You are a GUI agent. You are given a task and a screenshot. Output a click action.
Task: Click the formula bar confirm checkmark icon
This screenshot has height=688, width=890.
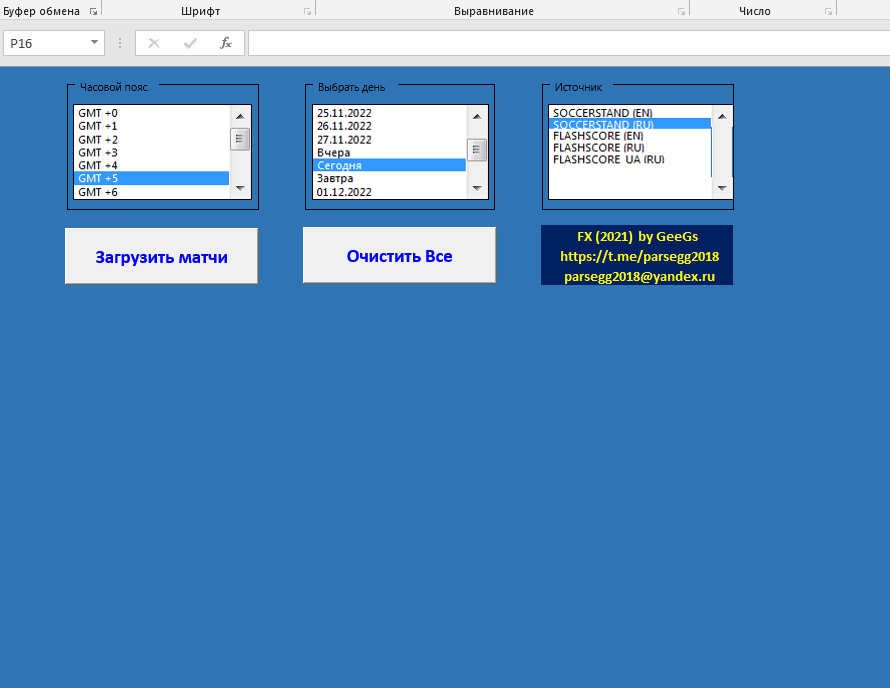(x=190, y=43)
